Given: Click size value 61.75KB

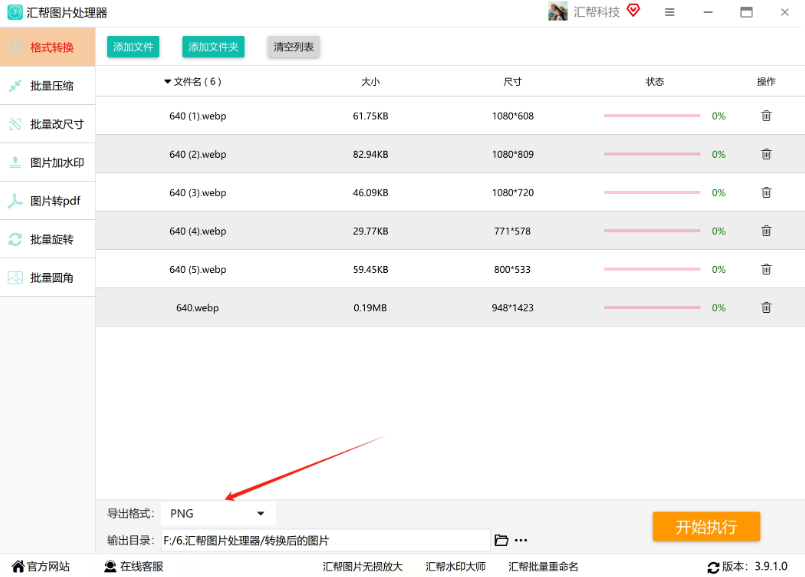Looking at the screenshot, I should (x=370, y=116).
